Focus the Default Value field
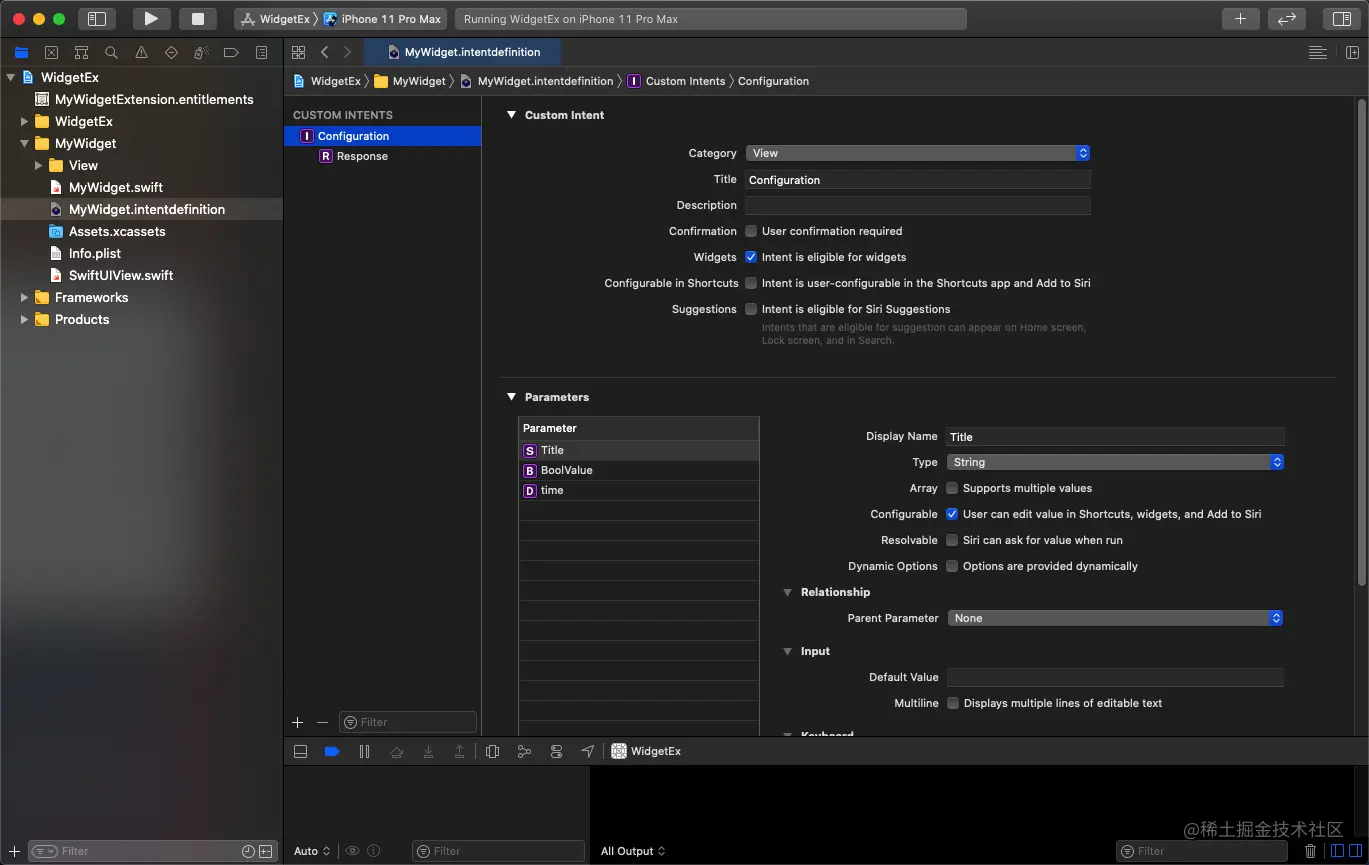 tap(1115, 677)
